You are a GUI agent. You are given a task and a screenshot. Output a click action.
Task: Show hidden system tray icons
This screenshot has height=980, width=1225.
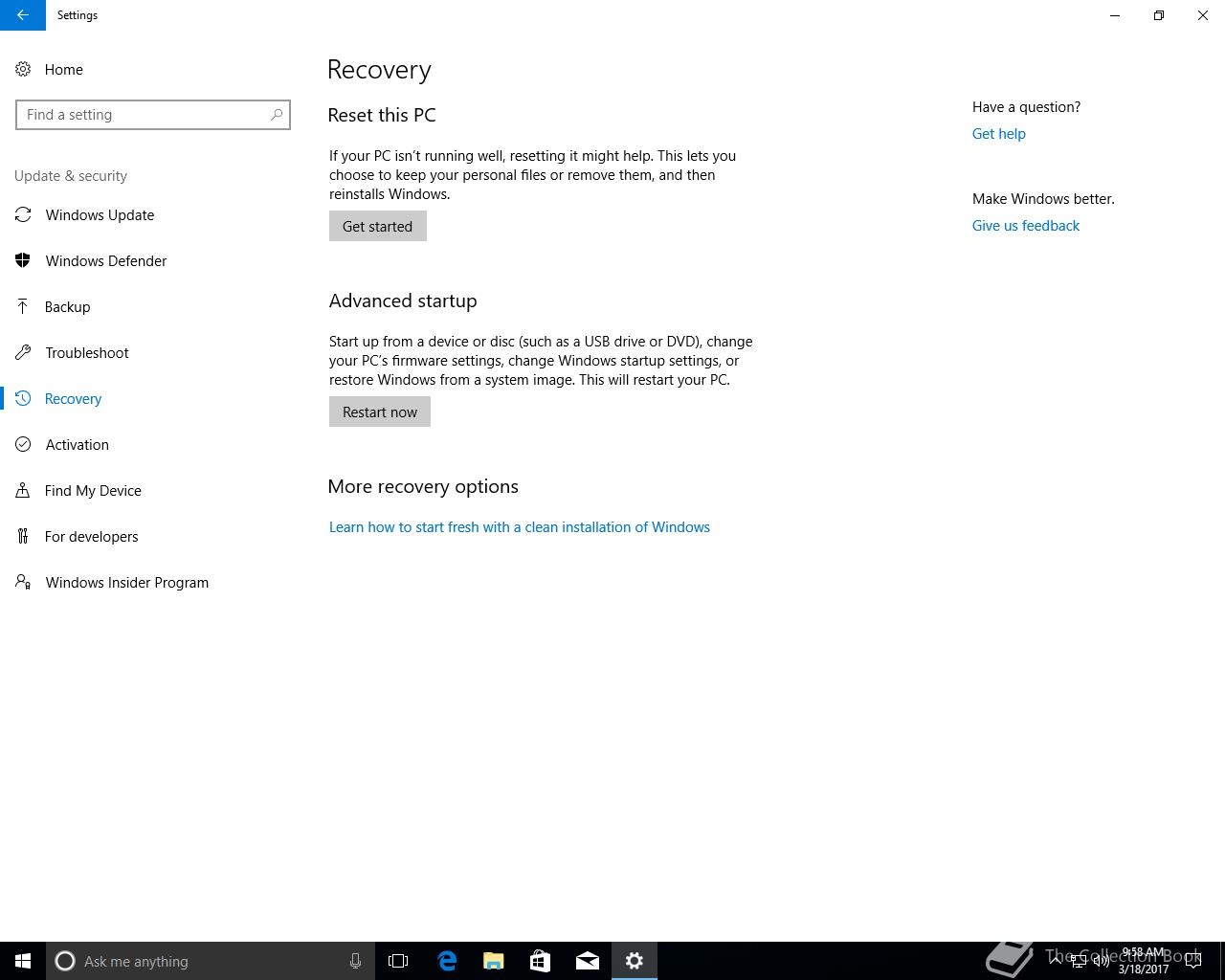(1057, 961)
